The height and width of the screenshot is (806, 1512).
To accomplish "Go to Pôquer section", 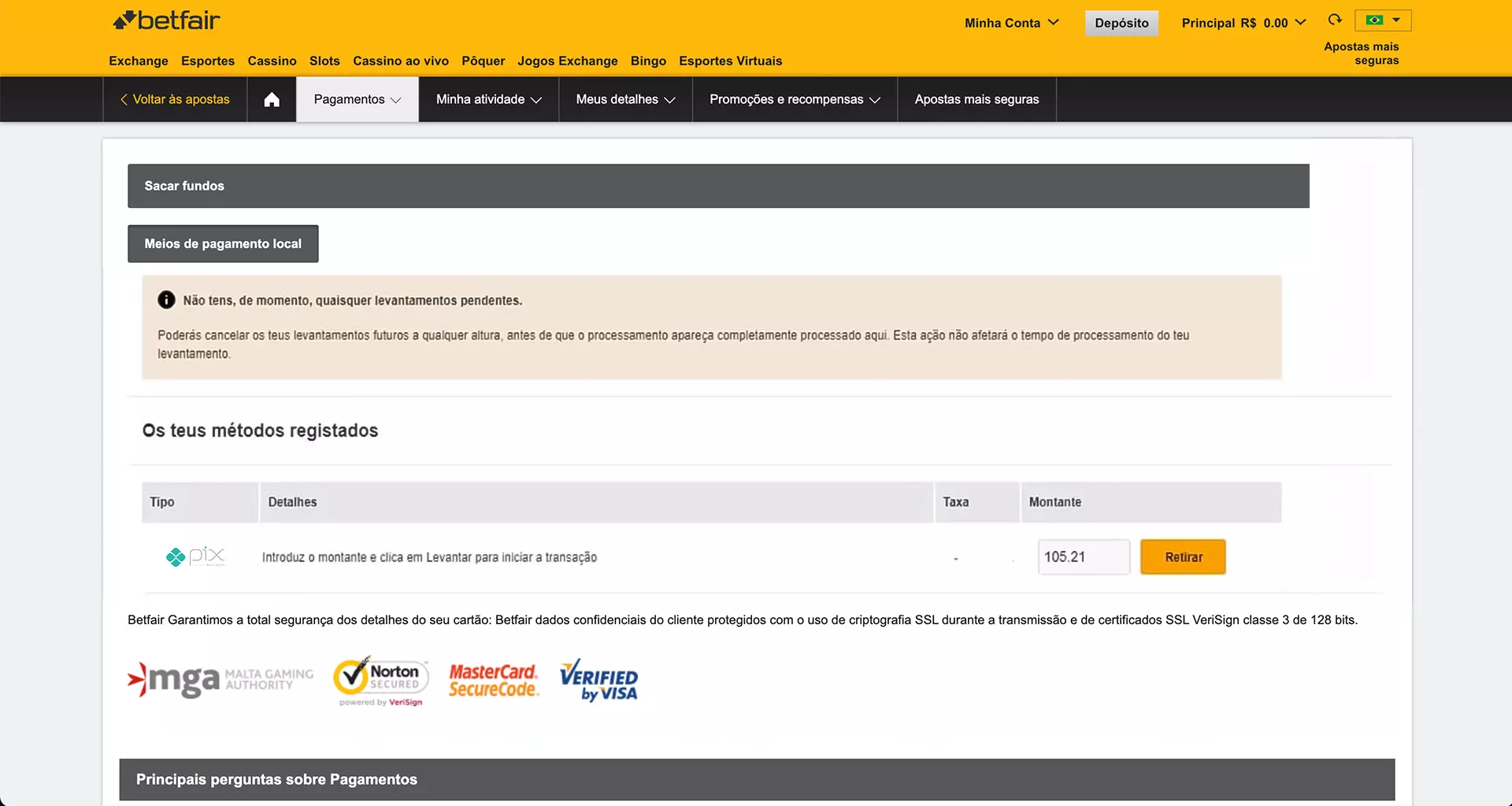I will point(484,61).
